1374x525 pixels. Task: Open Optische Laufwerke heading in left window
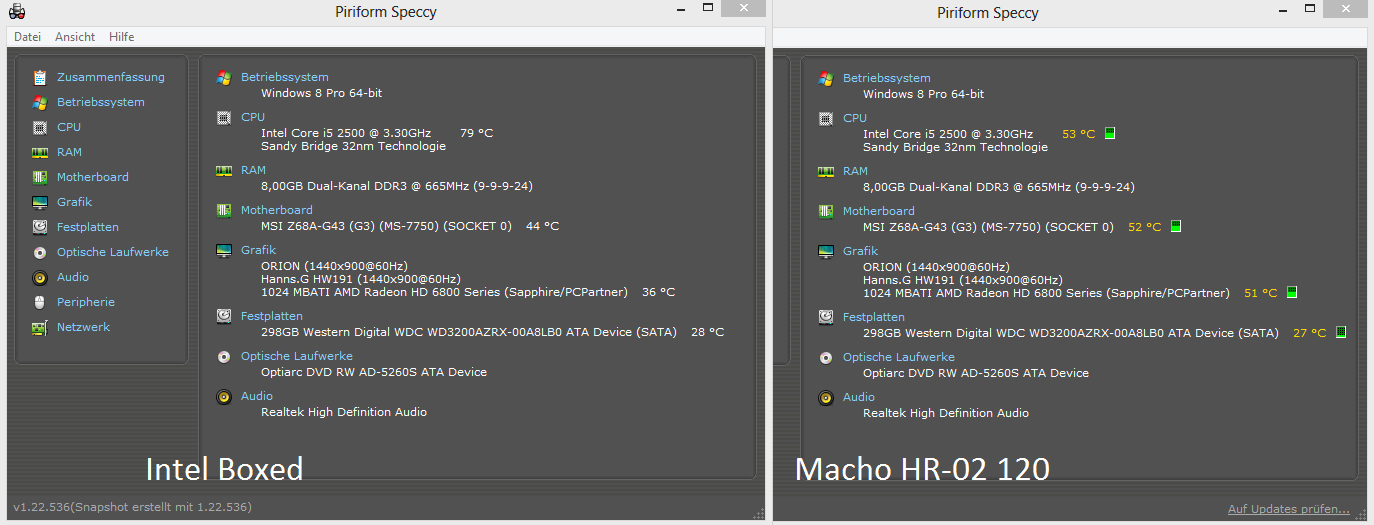297,356
